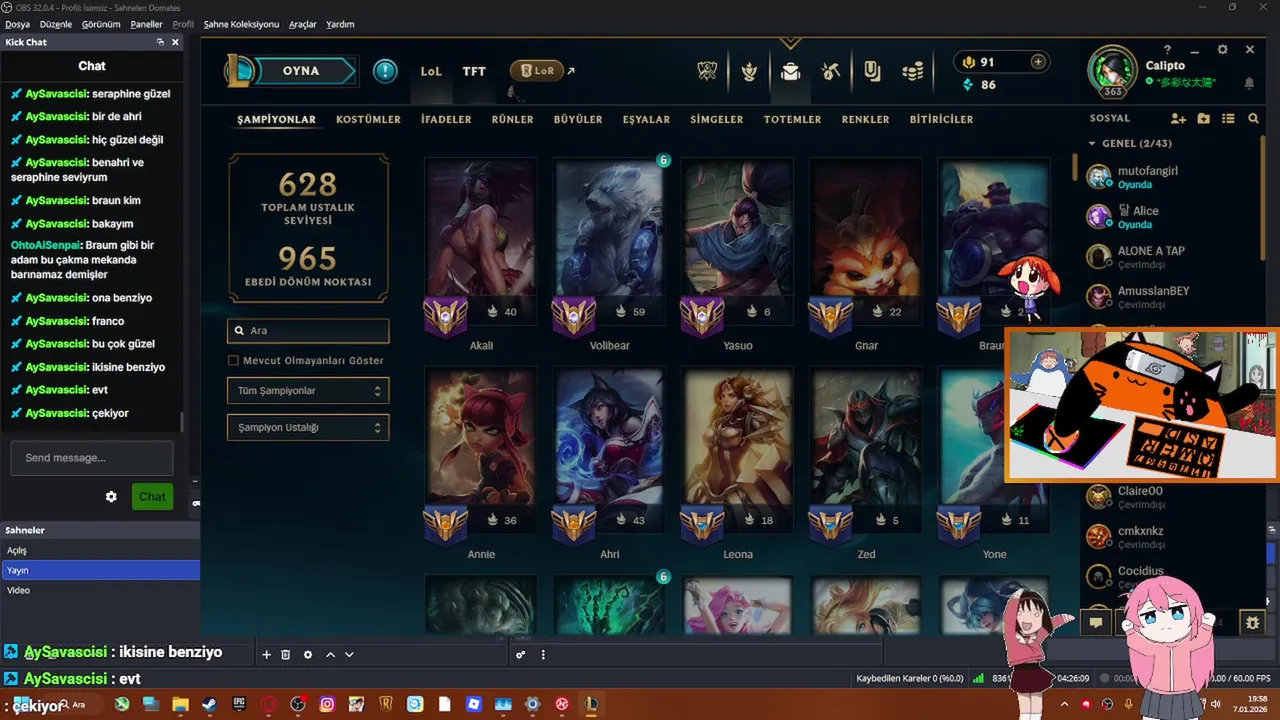Screen dimensions: 1280x720
Task: Delete scene using the trash icon
Action: coord(285,655)
